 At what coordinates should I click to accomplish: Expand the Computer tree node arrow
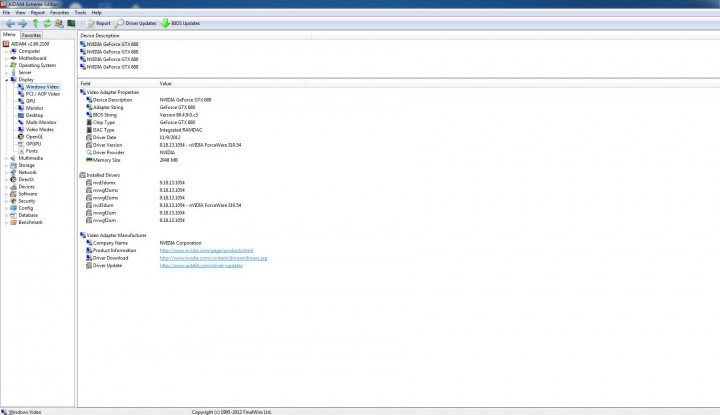[6, 51]
